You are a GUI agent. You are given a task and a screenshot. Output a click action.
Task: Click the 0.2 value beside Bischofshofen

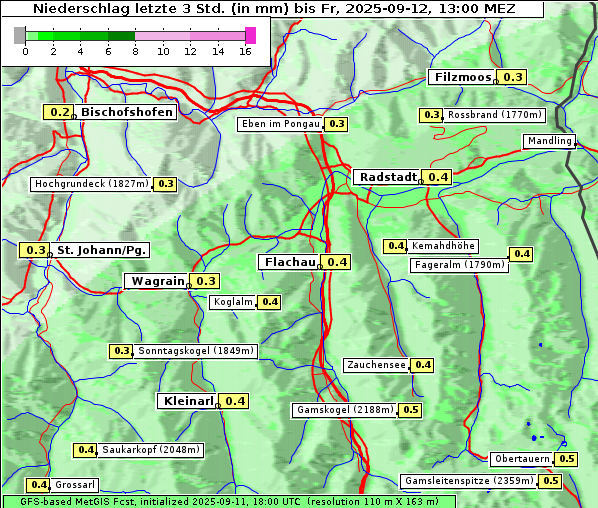pyautogui.click(x=59, y=112)
